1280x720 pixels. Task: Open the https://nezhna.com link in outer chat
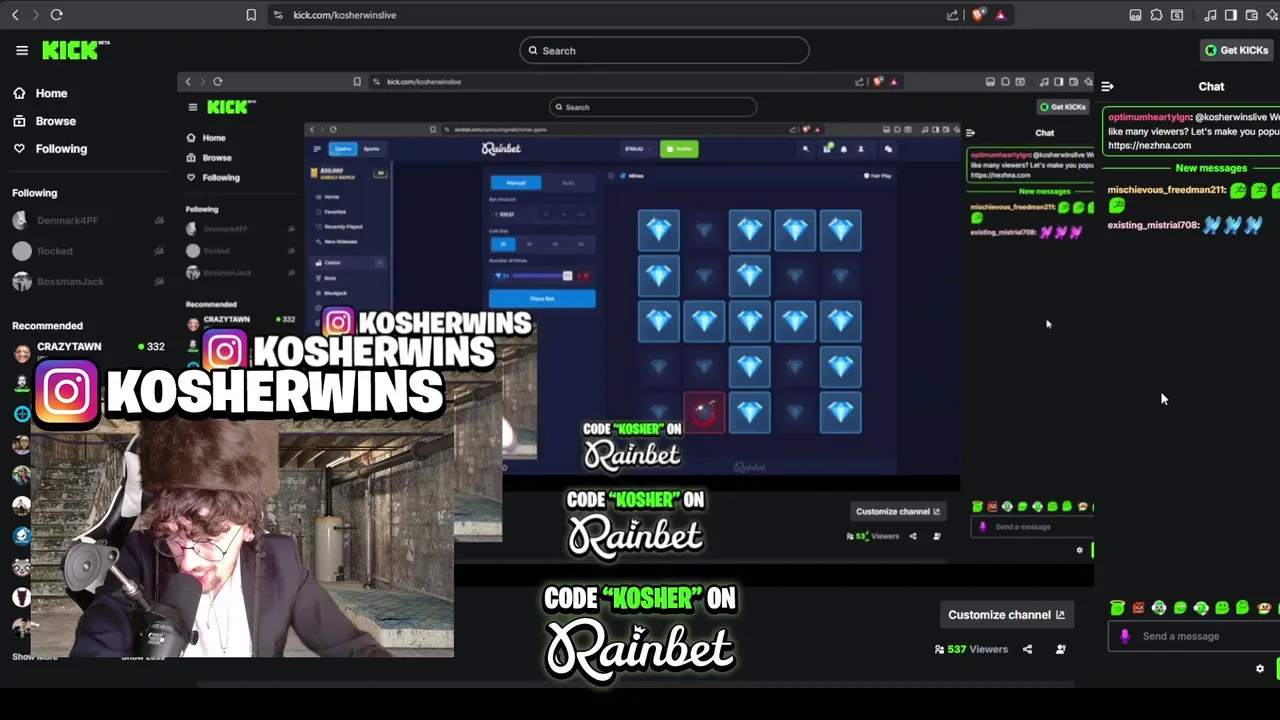tap(1149, 145)
